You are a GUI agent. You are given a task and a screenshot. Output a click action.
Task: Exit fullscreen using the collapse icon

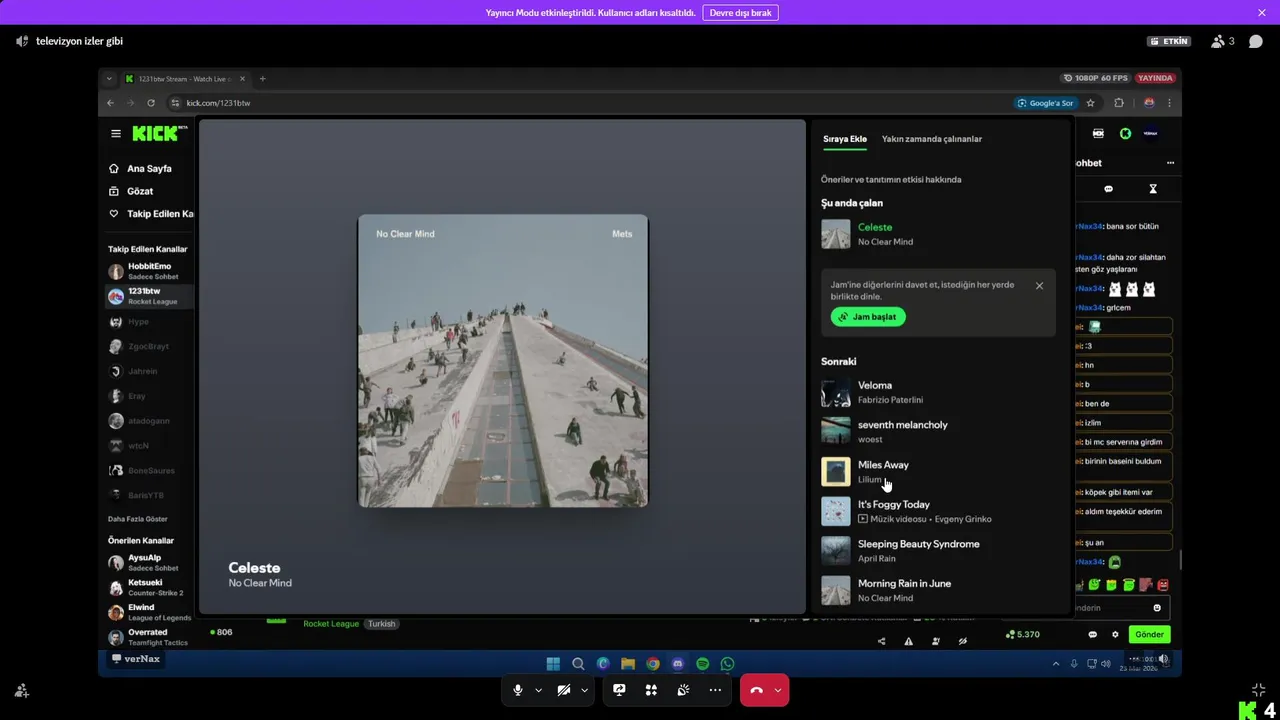(1258, 690)
